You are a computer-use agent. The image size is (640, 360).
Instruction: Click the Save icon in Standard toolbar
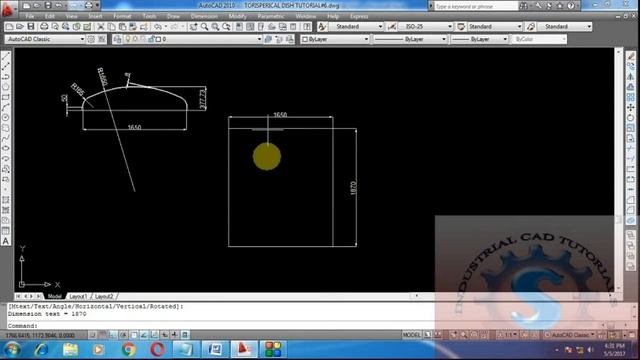click(x=31, y=27)
